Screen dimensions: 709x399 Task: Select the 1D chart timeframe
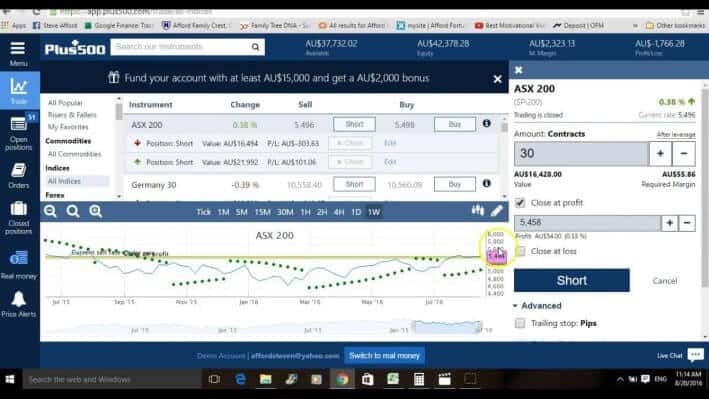tap(356, 212)
